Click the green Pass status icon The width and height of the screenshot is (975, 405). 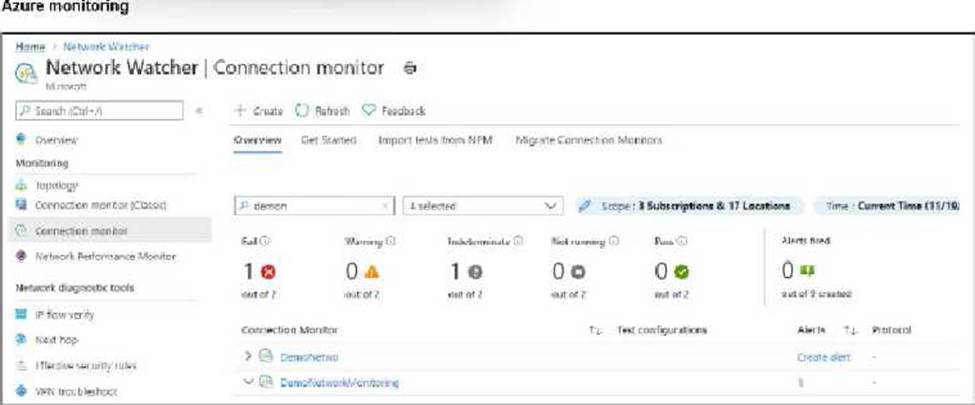click(x=682, y=272)
